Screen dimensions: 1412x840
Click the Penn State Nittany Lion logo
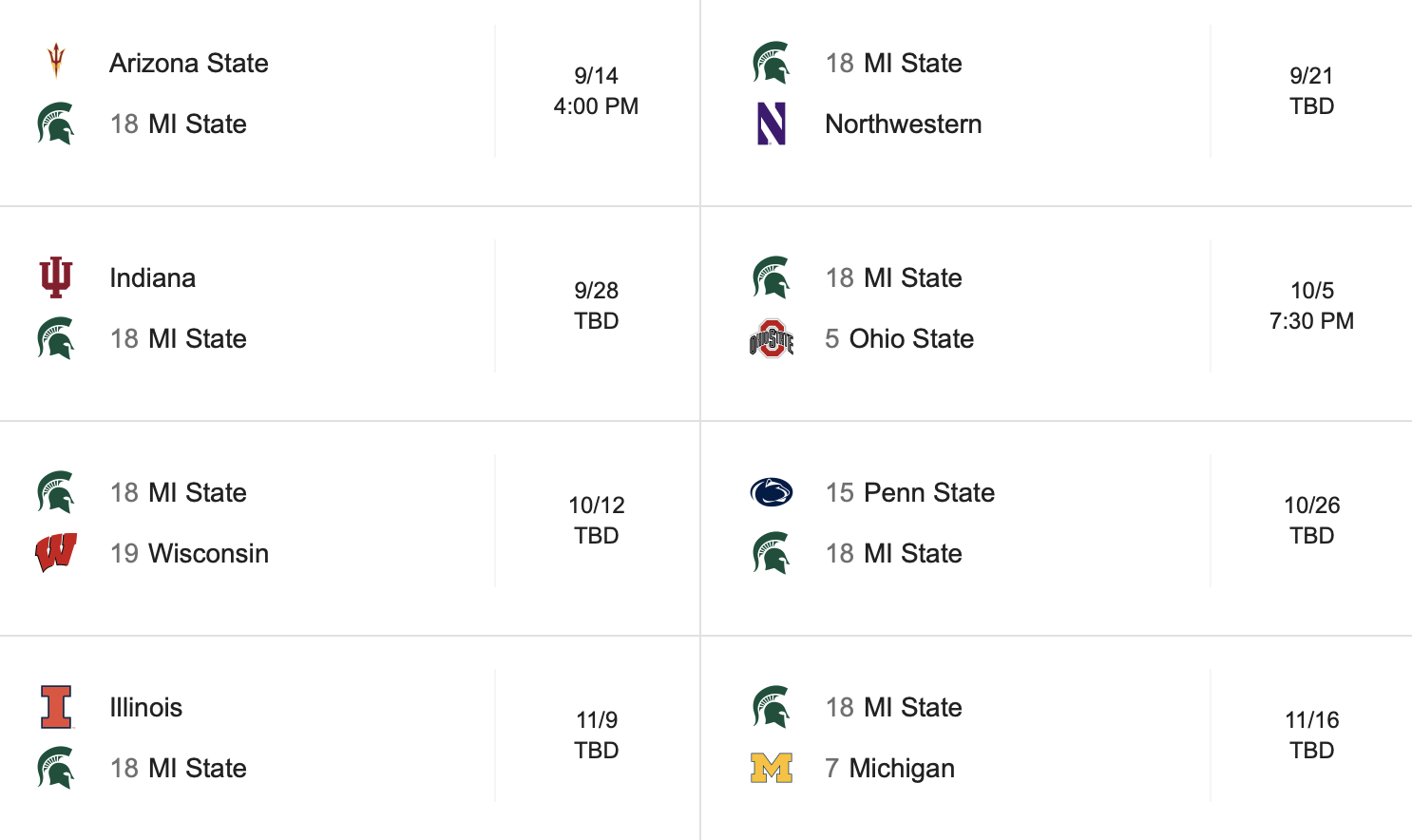pos(772,492)
